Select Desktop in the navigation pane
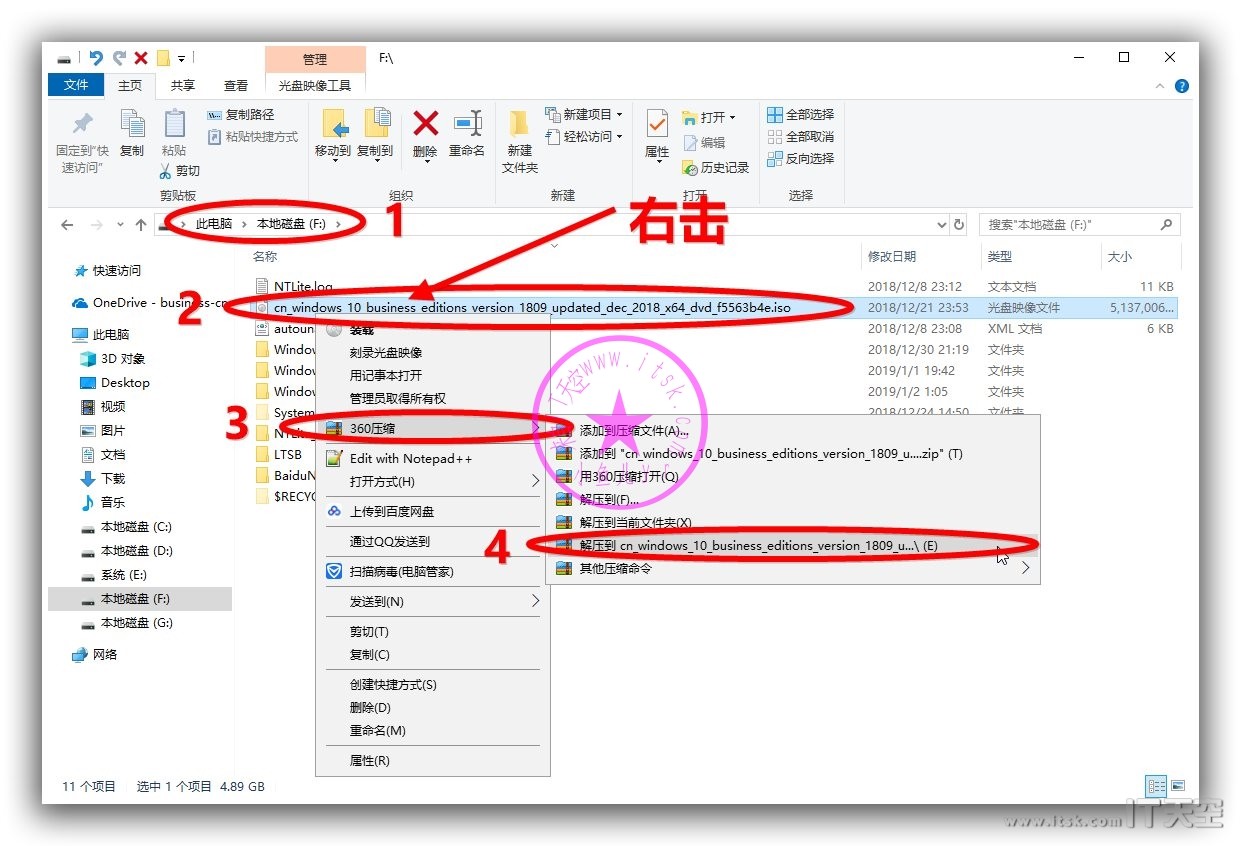The image size is (1241, 846). pos(114,383)
